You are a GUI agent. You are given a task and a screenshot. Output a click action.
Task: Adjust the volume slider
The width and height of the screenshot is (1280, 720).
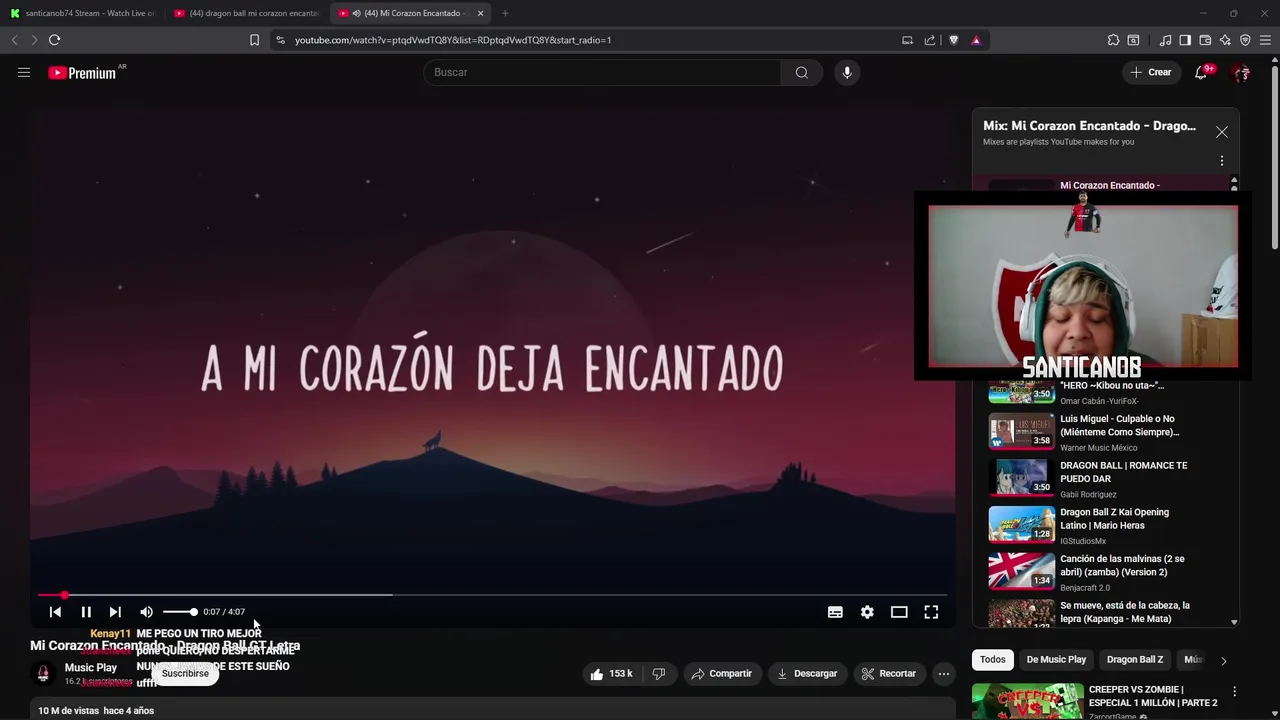click(x=180, y=612)
